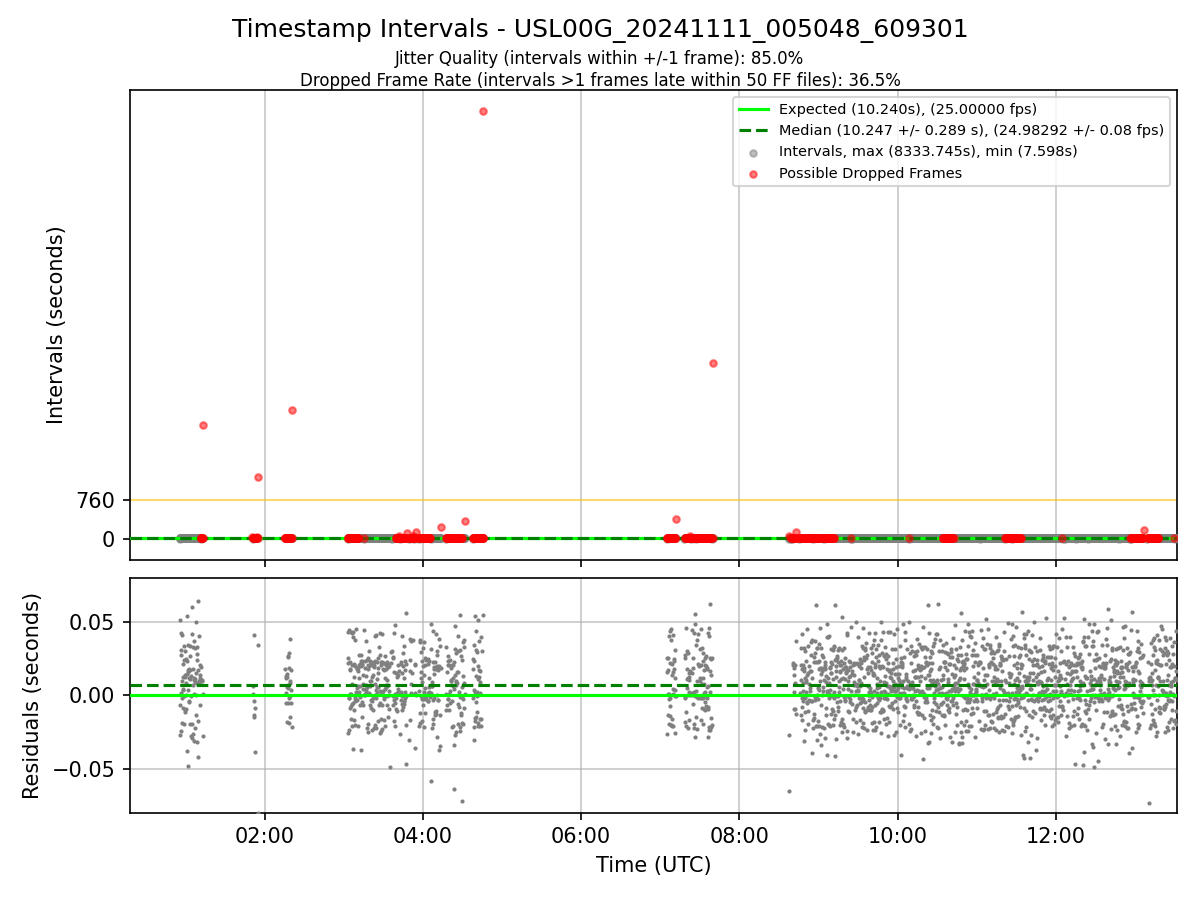This screenshot has height=900, width=1200.
Task: Click the green line swatch for Expected in legend
Action: pos(754,109)
